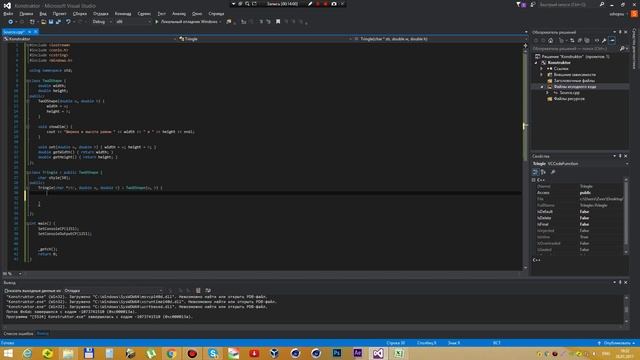640x360 pixels.
Task: Click the Save file toolbar icon
Action: click(x=51, y=22)
